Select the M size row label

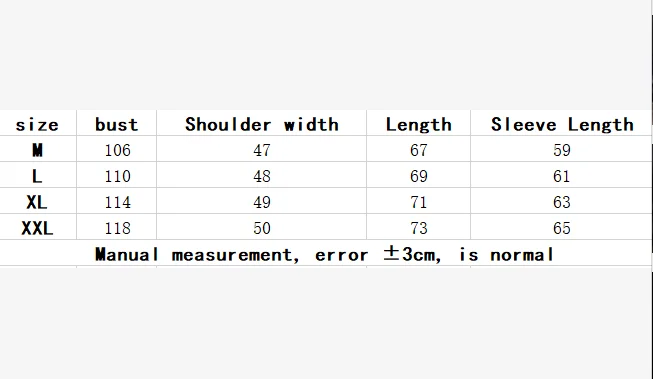[37, 150]
